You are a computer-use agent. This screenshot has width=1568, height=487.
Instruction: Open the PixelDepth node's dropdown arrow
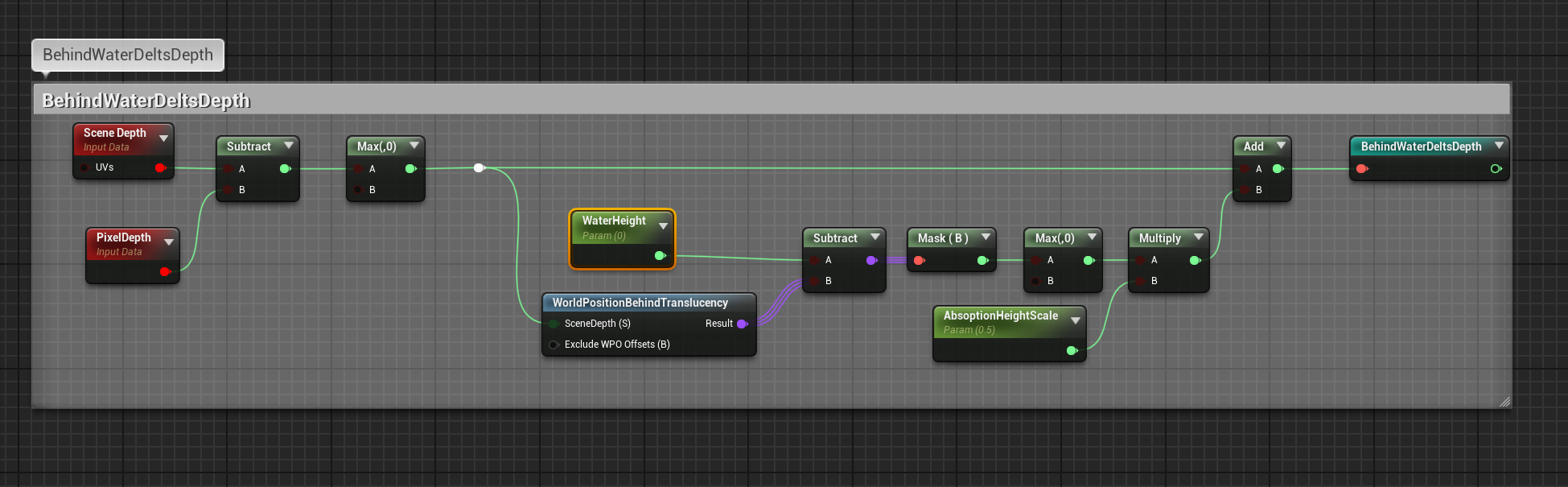tap(169, 242)
